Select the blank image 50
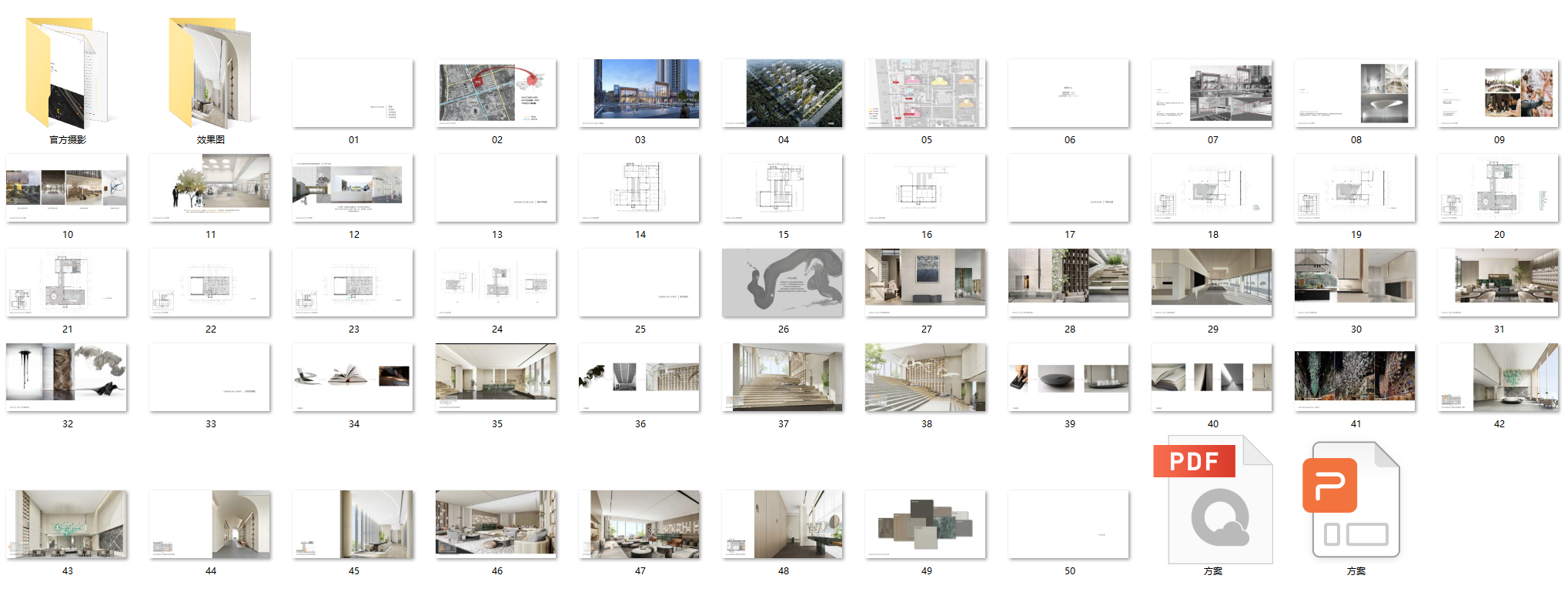Viewport: 1568px width, 592px height. pyautogui.click(x=1069, y=524)
